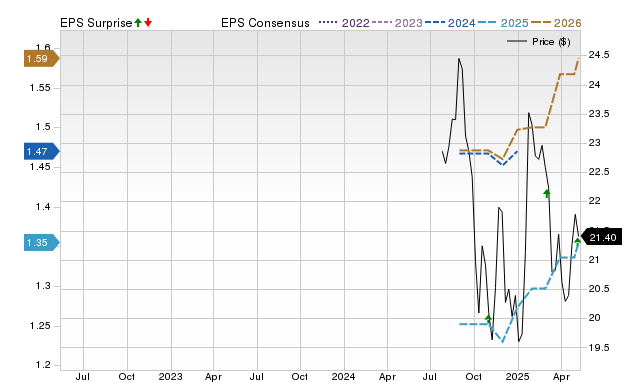
Task: Click the 23.5 price axis label
Action: pyautogui.click(x=599, y=113)
